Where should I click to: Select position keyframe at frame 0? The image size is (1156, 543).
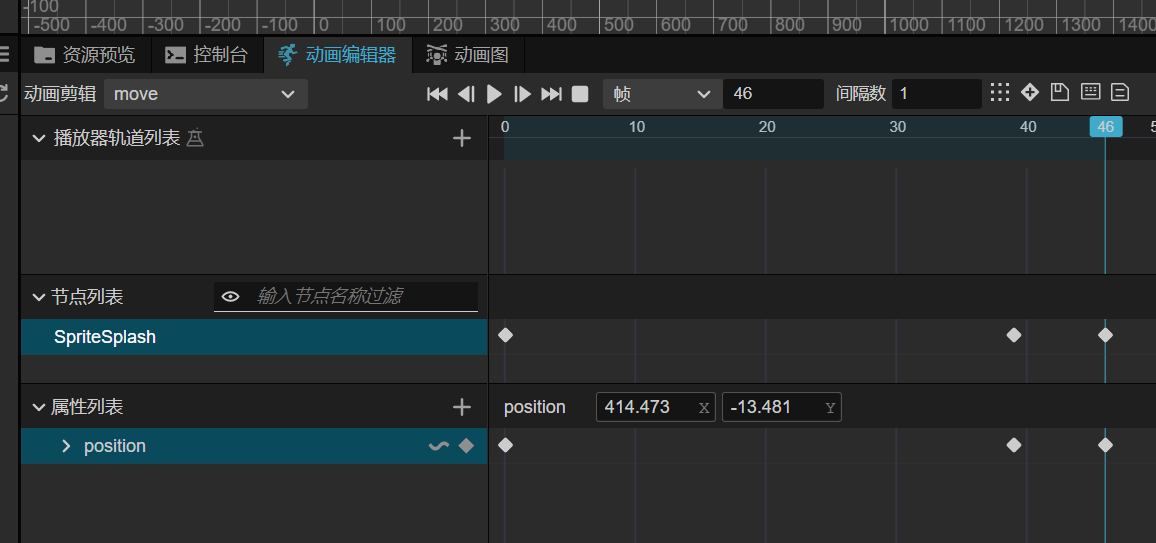[505, 445]
